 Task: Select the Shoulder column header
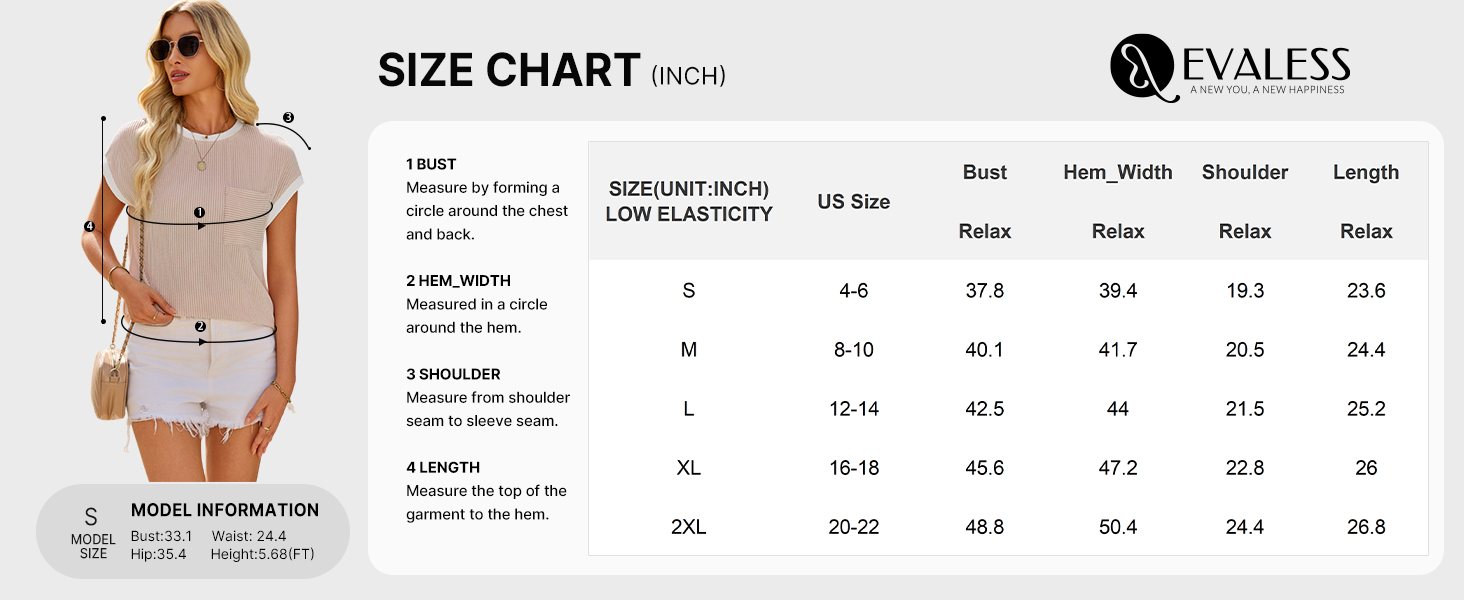(x=1245, y=172)
